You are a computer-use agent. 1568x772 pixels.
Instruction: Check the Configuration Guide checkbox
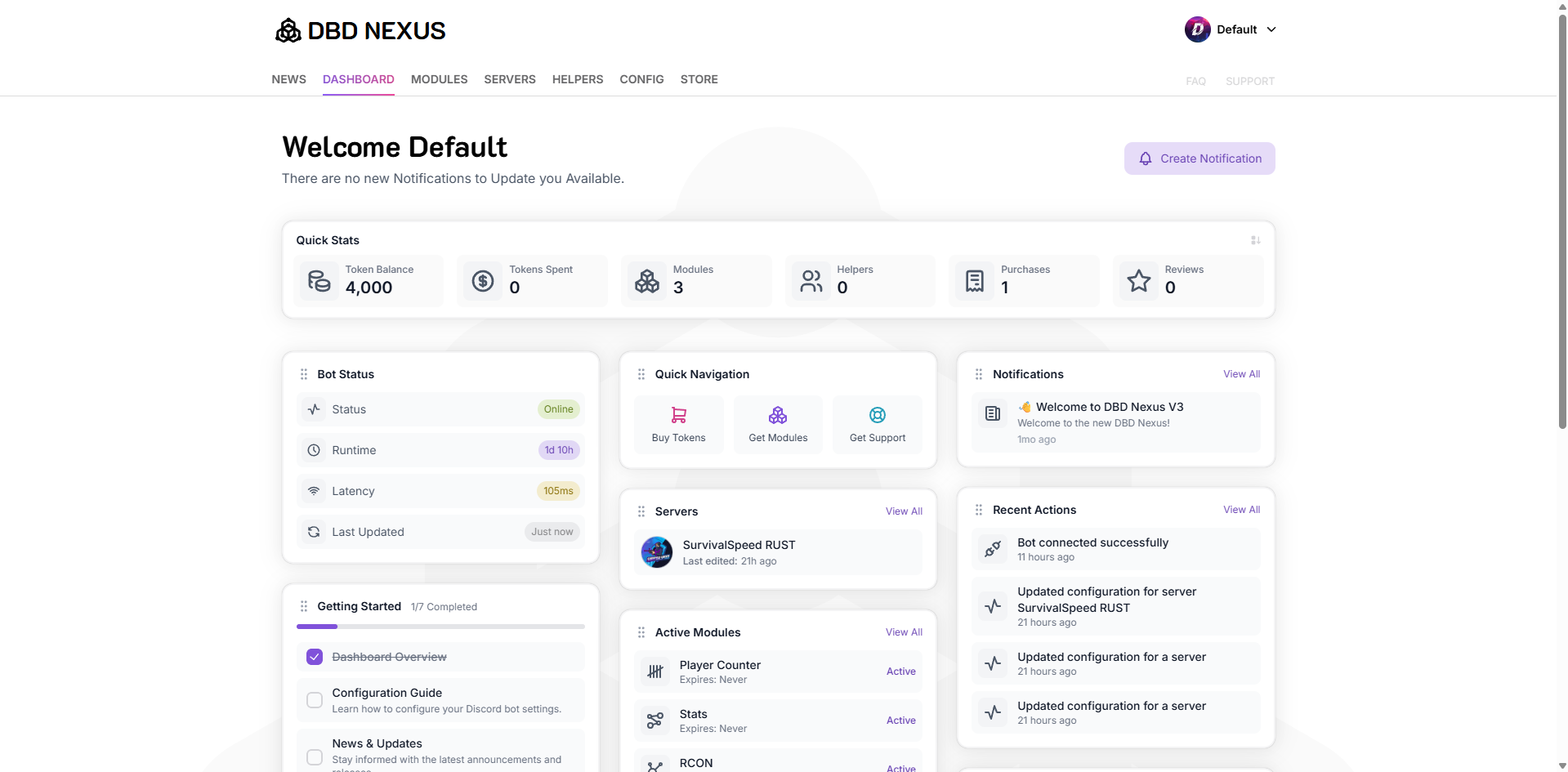click(314, 700)
